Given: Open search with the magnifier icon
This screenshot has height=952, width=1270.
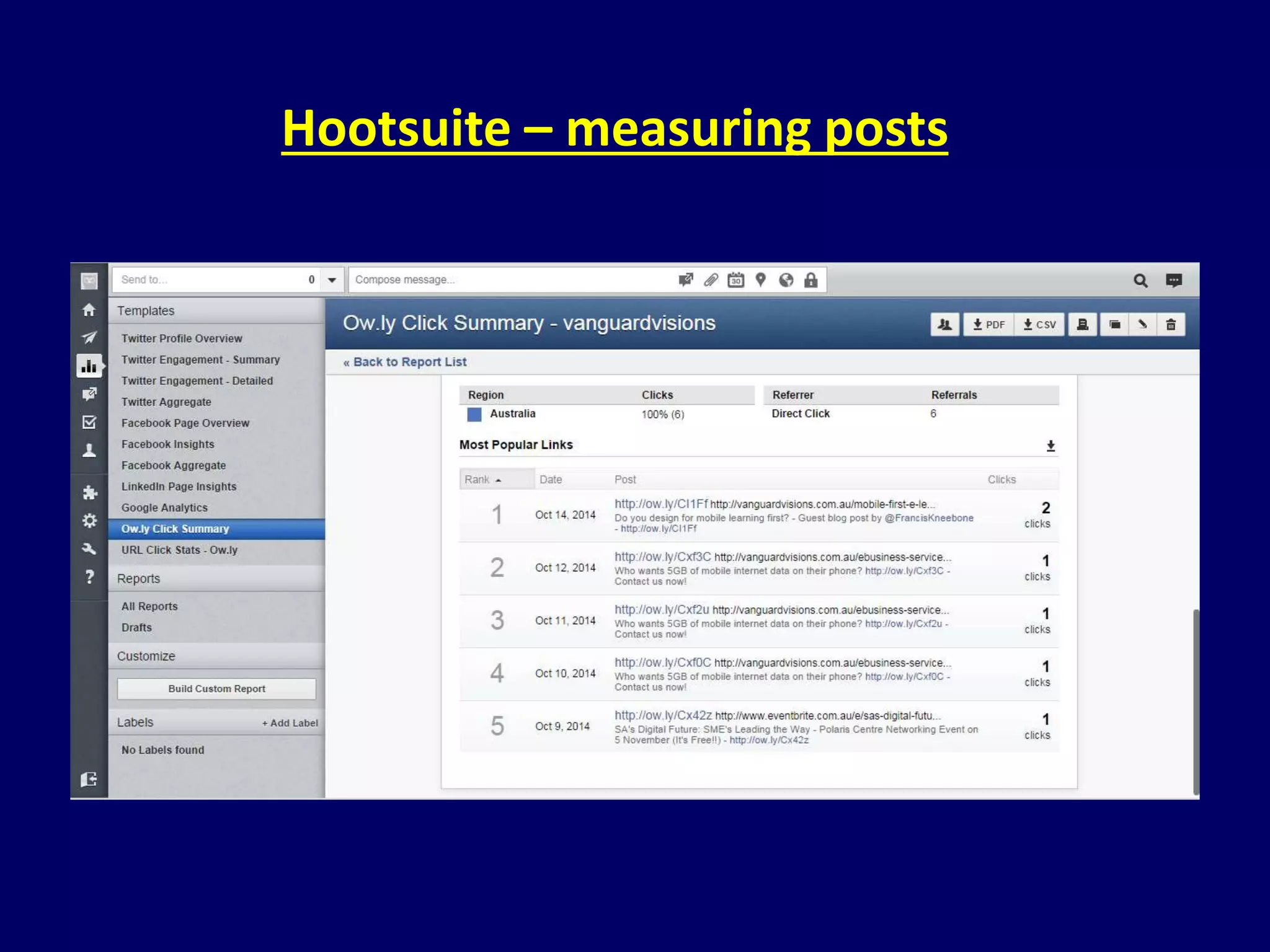Looking at the screenshot, I should [x=1140, y=281].
